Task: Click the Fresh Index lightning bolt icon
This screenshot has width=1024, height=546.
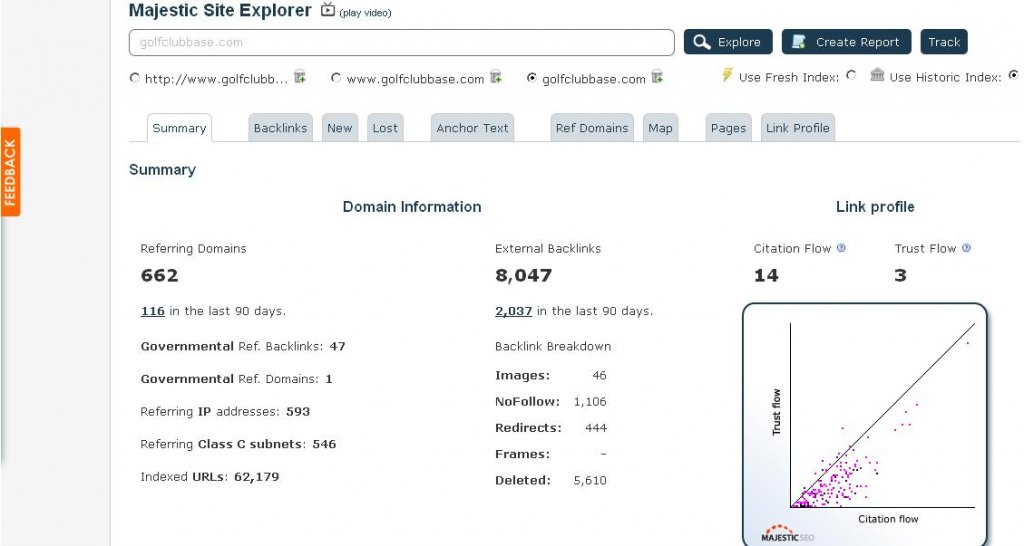Action: (727, 75)
